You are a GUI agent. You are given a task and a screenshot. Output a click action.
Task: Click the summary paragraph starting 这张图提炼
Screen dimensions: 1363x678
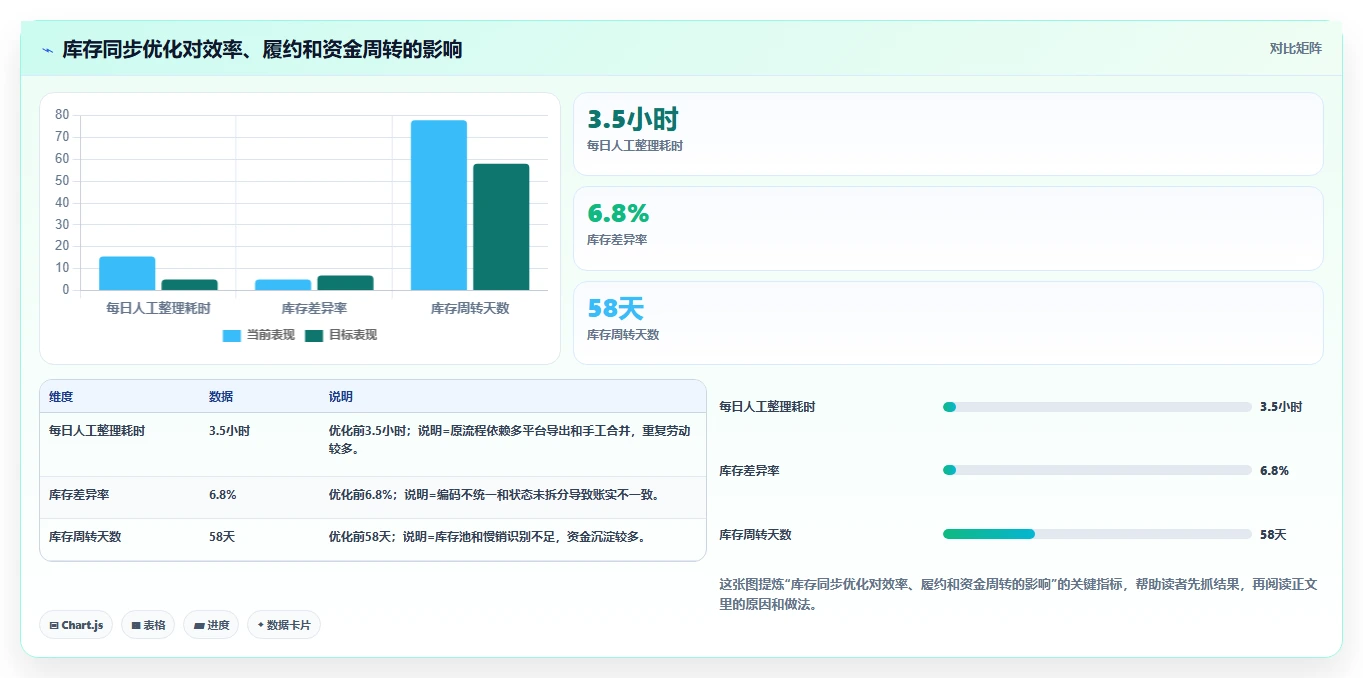click(1018, 594)
